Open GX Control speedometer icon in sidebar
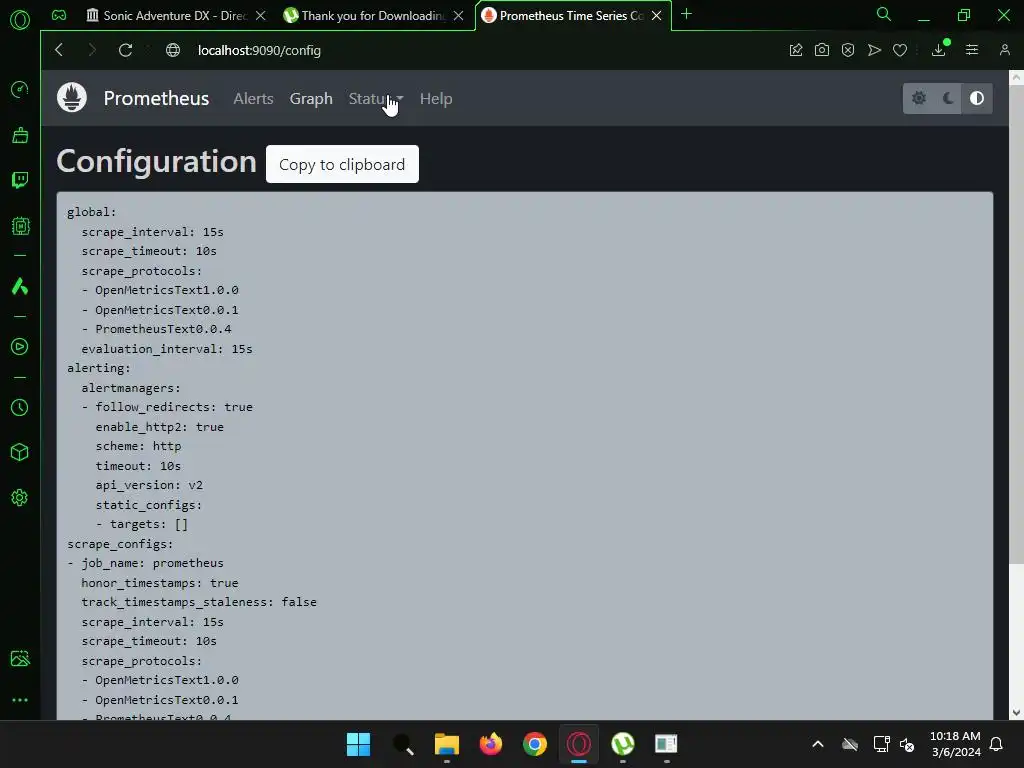1024x768 pixels. [20, 89]
